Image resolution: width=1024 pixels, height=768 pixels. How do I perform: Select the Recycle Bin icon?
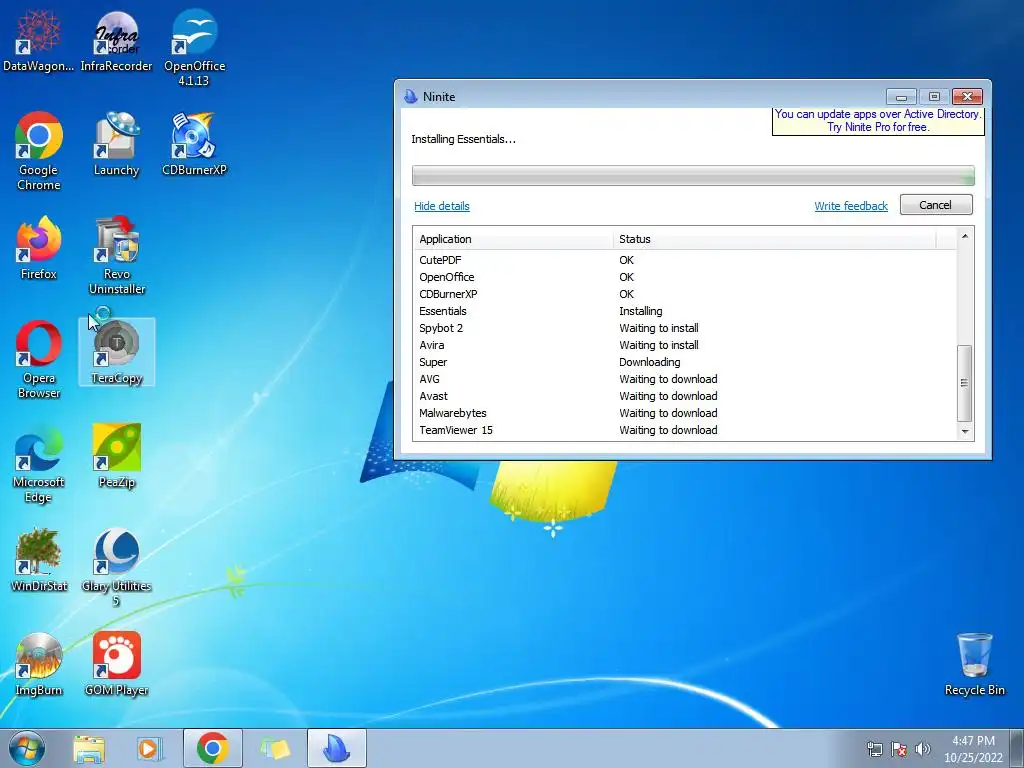(974, 664)
